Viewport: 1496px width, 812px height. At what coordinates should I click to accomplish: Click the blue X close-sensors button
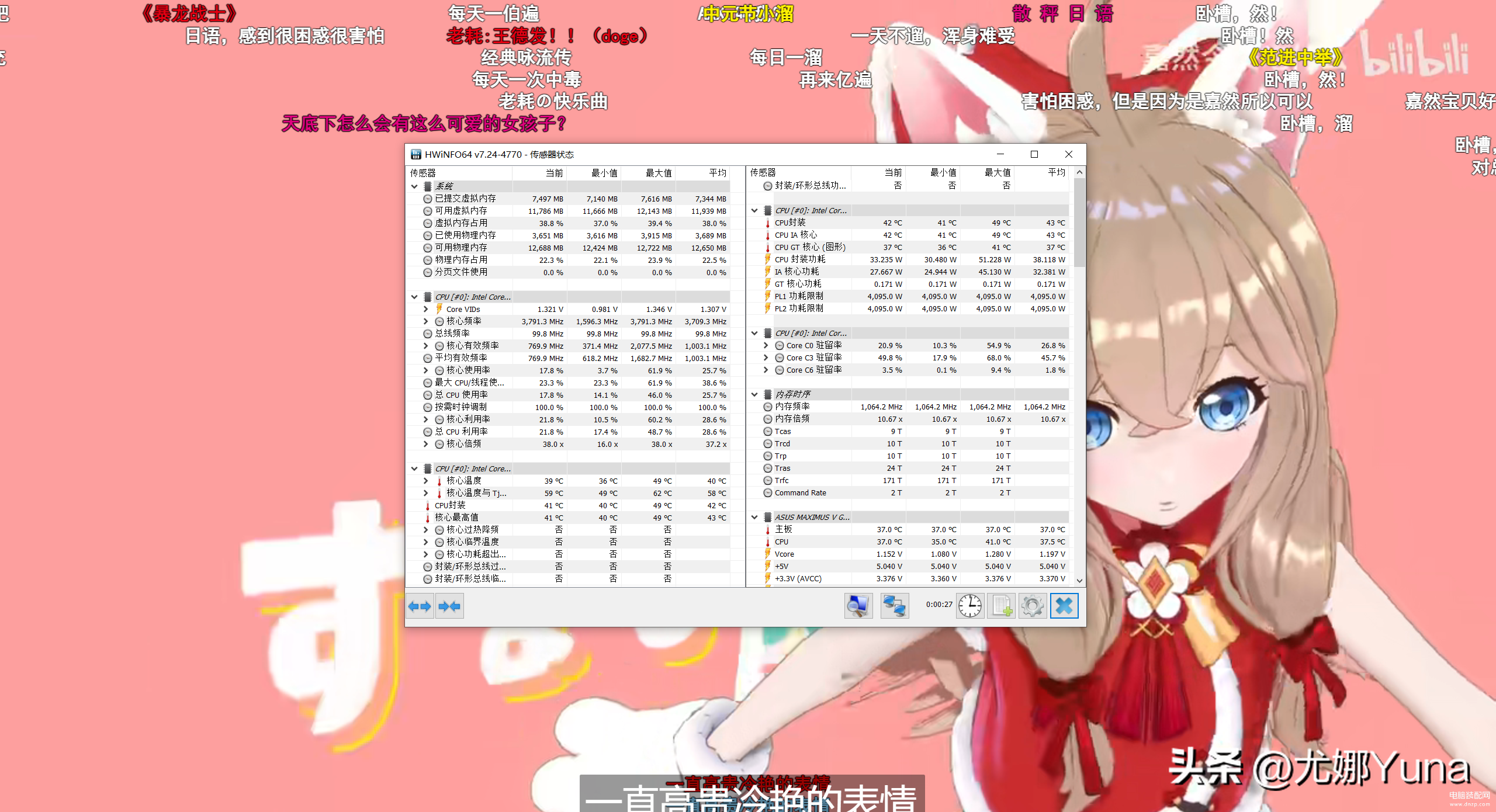(x=1064, y=606)
